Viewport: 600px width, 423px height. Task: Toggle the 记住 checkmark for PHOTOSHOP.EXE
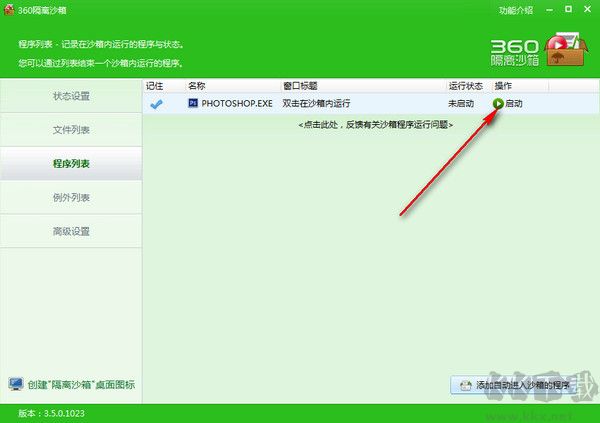[156, 104]
